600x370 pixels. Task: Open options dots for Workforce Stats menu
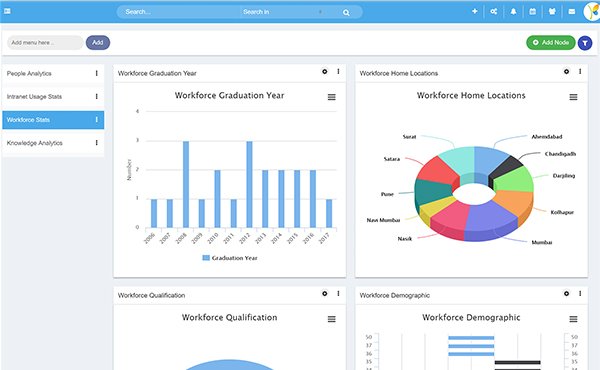96,120
